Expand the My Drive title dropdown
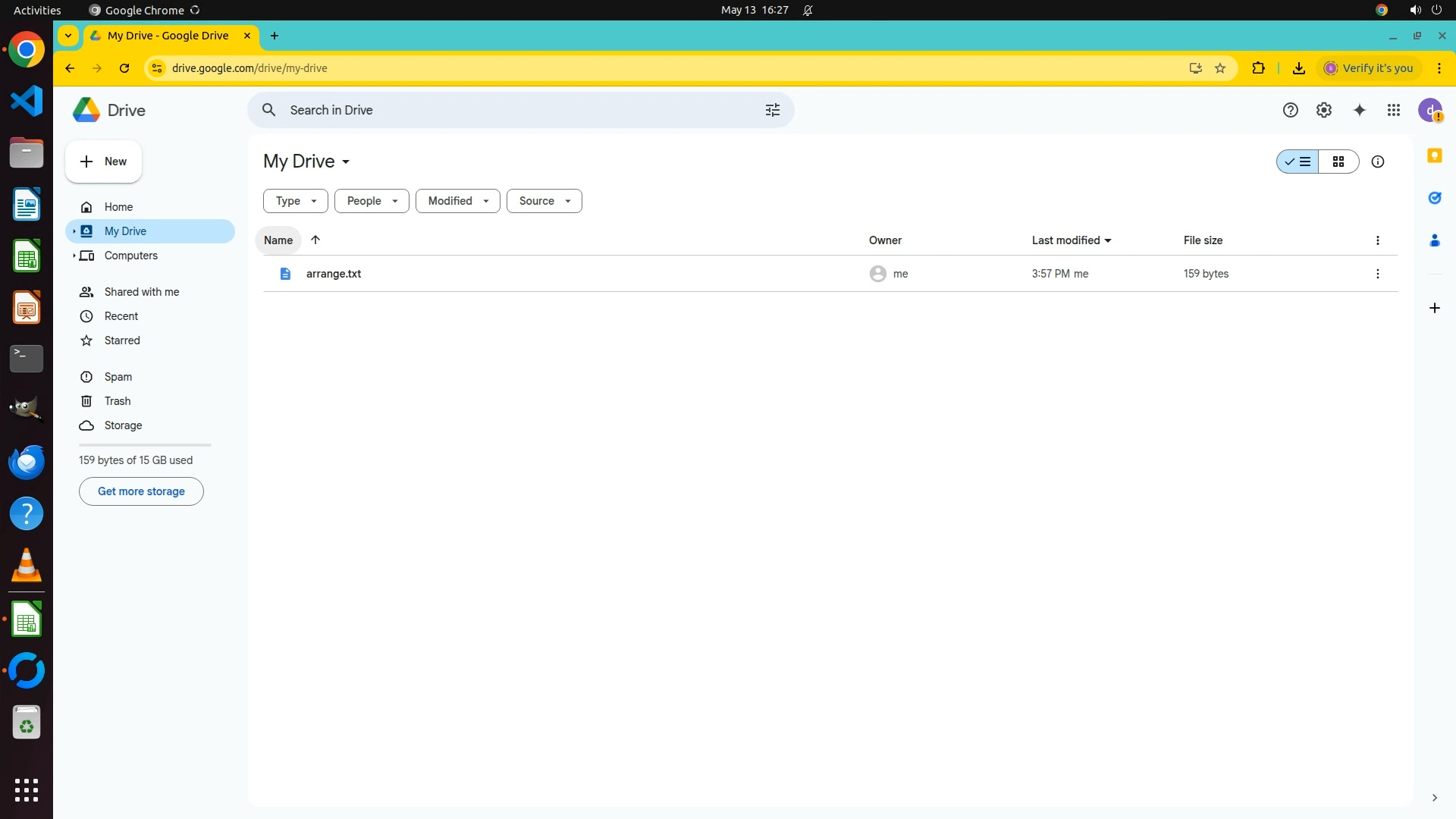 [x=306, y=162]
